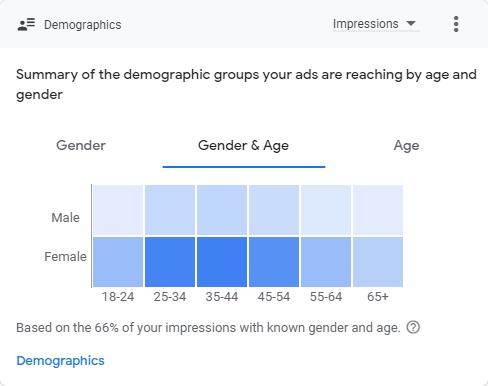Click the Impressions dropdown arrow
Screen dimensions: 488x386
coord(411,23)
